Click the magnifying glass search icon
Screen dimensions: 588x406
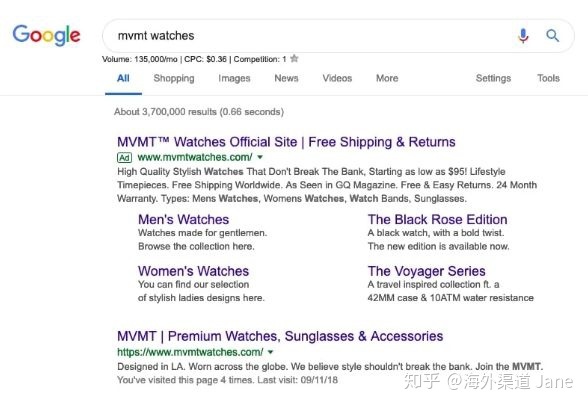552,36
